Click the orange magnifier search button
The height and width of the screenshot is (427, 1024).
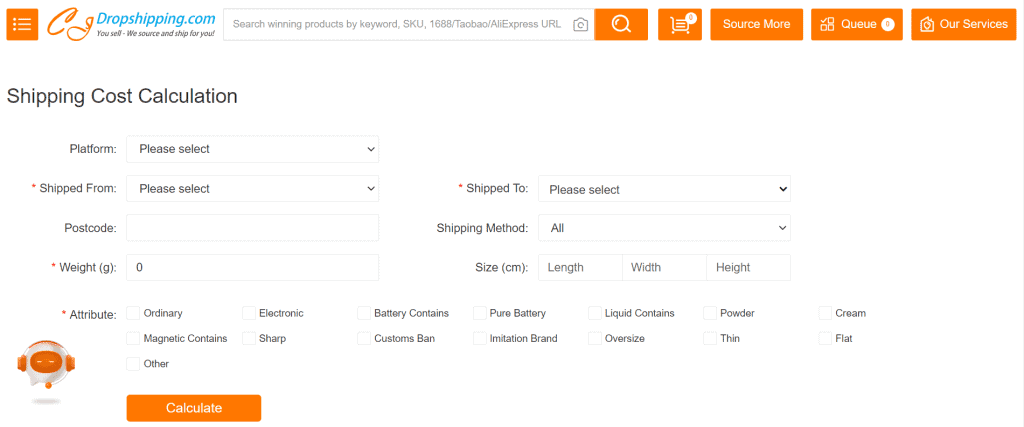pyautogui.click(x=621, y=24)
